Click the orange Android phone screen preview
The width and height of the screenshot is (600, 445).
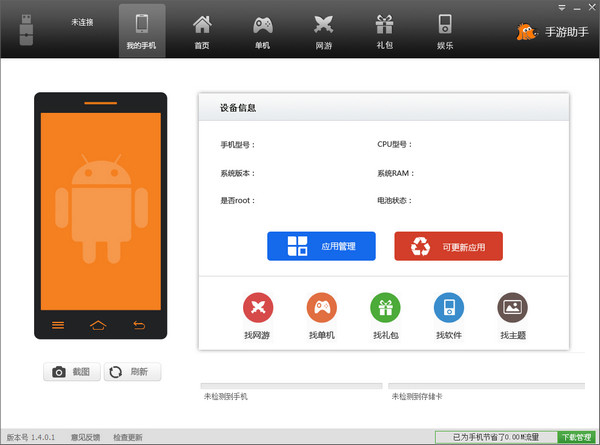(x=101, y=211)
